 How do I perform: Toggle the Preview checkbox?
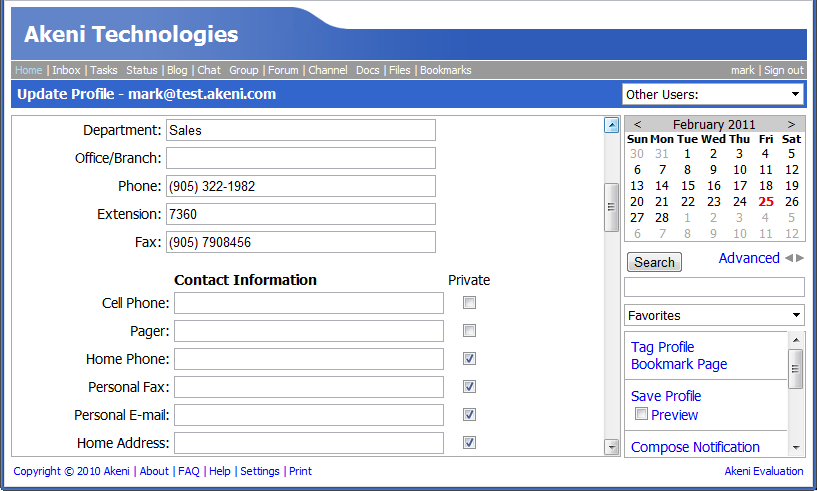click(642, 414)
